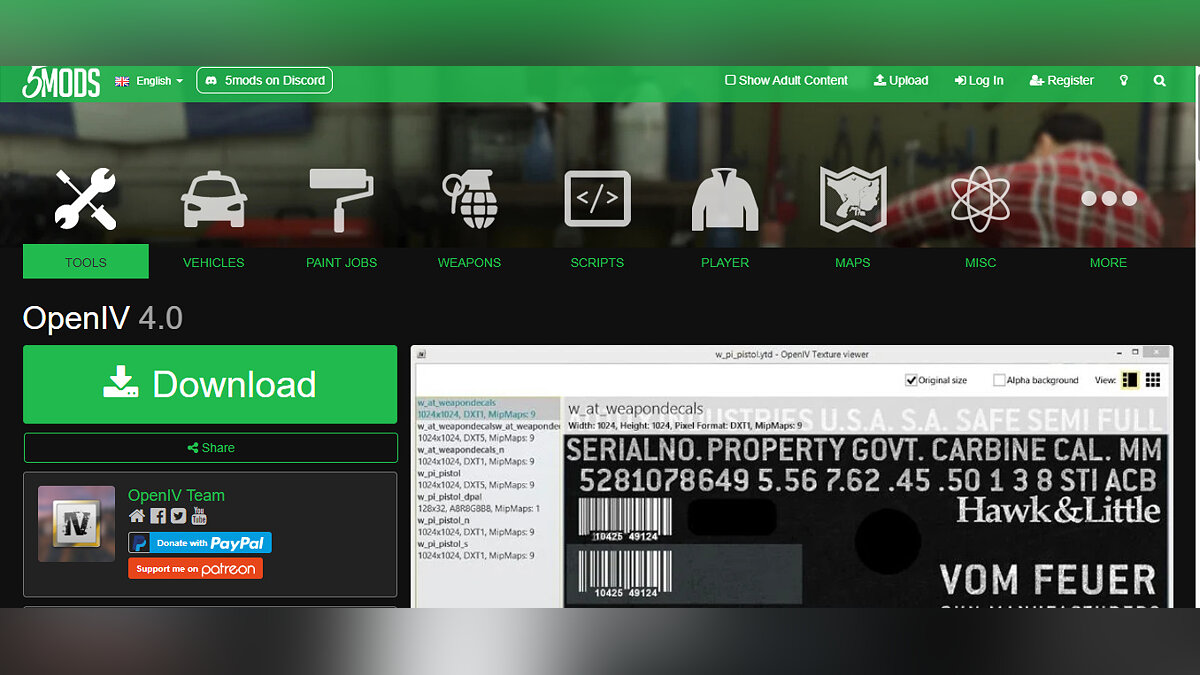Viewport: 1200px width, 675px height.
Task: Click the OpenIV Team avatar thumbnail
Action: click(76, 524)
